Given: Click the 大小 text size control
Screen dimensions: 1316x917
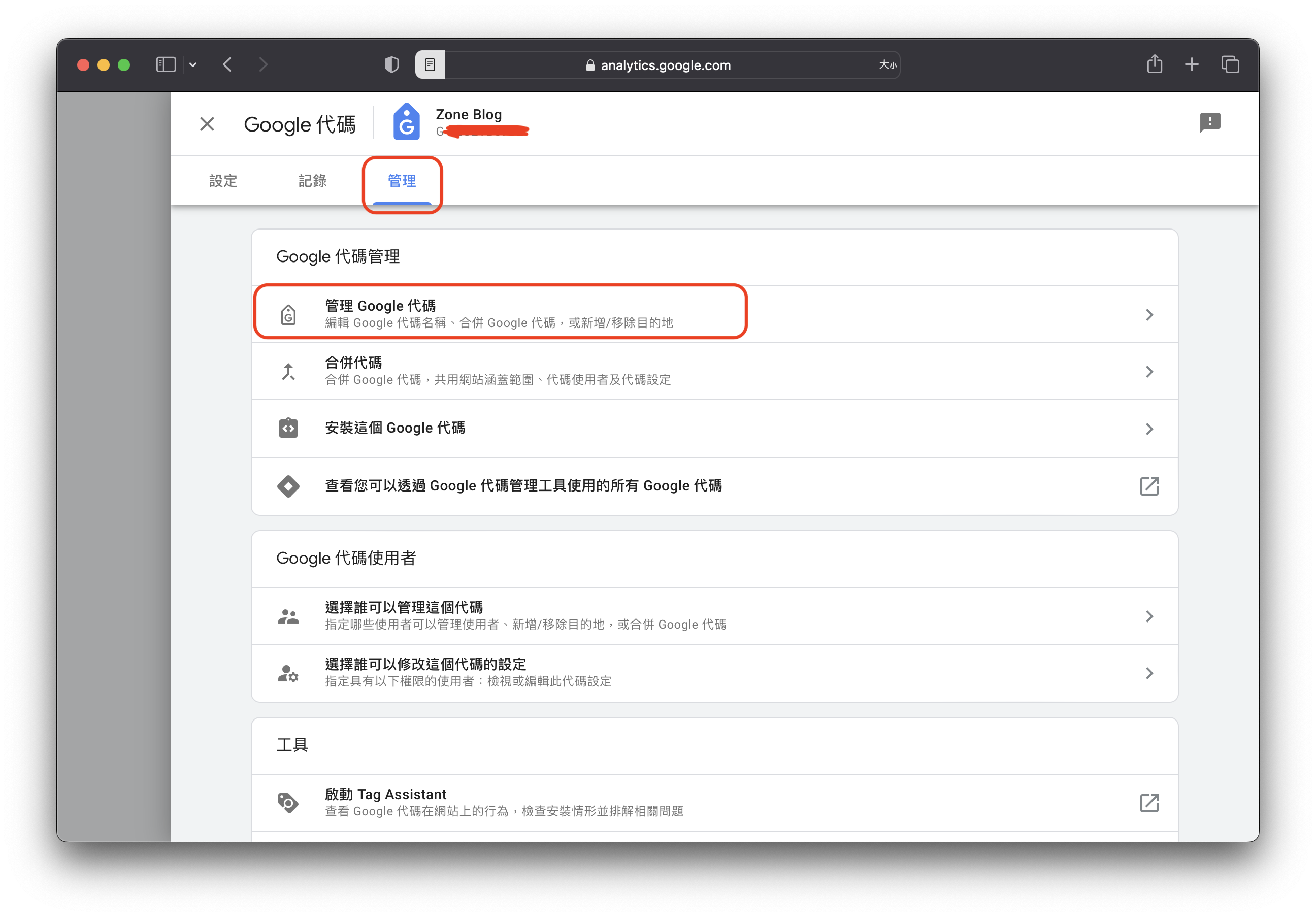Looking at the screenshot, I should (x=888, y=65).
